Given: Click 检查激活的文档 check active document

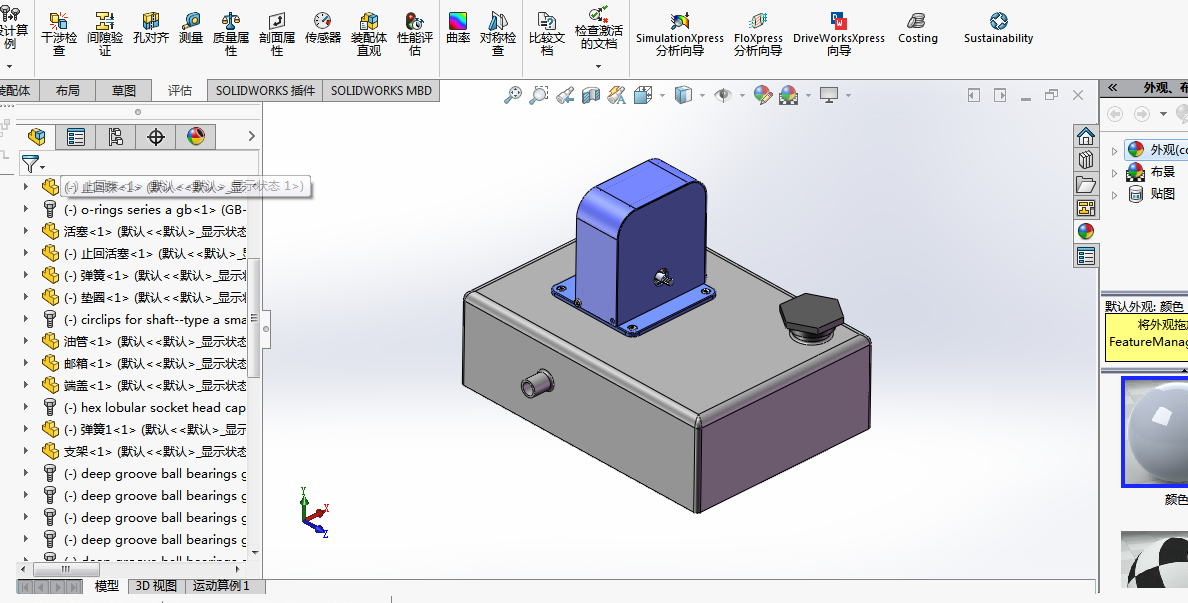Looking at the screenshot, I should click(599, 29).
